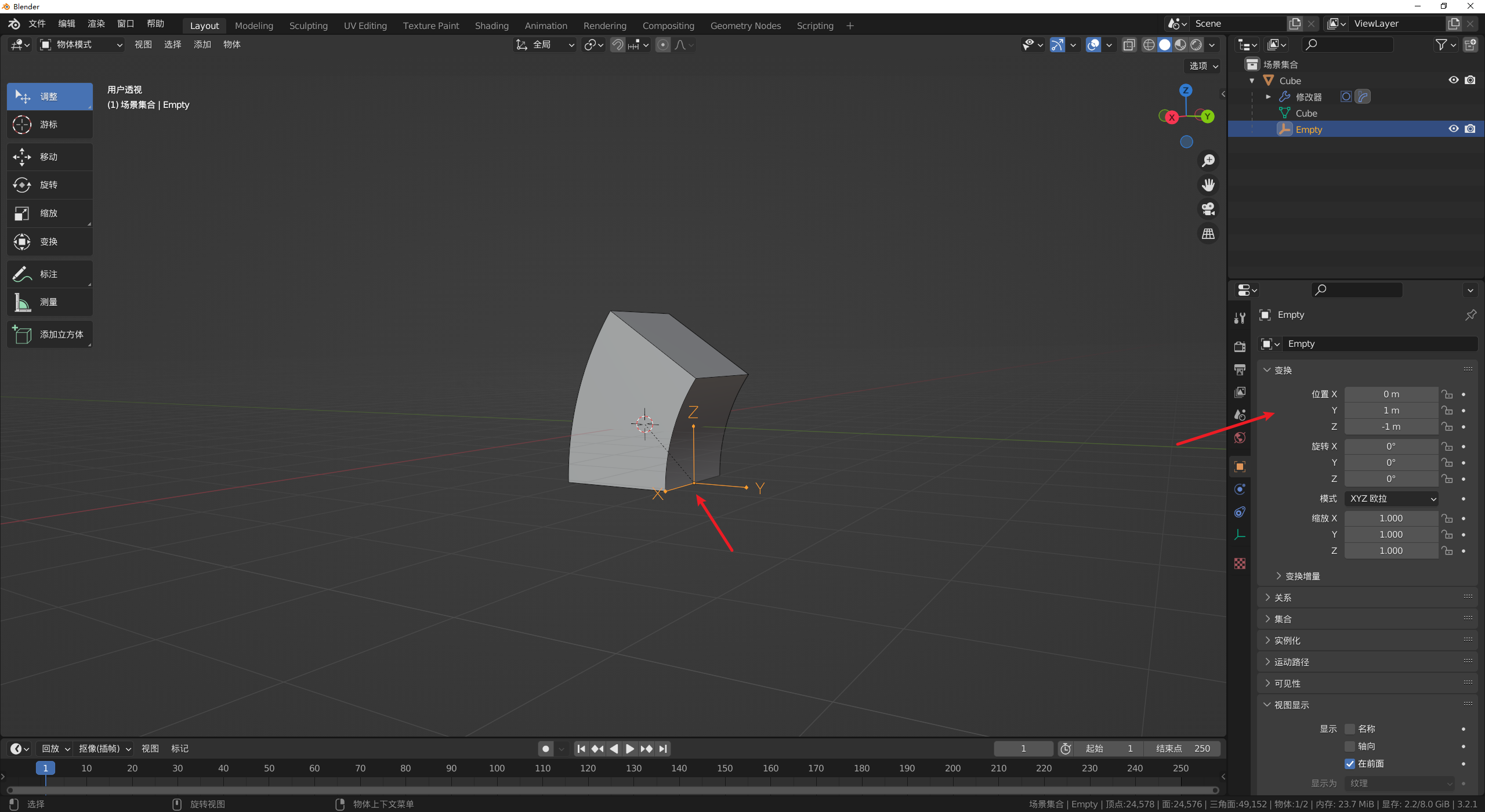Viewport: 1485px width, 812px height.
Task: Select the Measure (测量) tool
Action: [49, 302]
